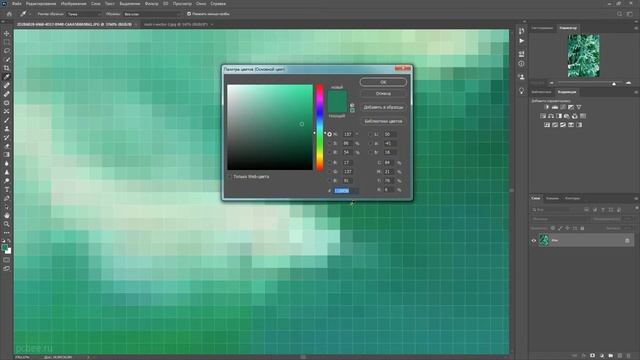Click Cancel in the color picker dialog

point(383,93)
